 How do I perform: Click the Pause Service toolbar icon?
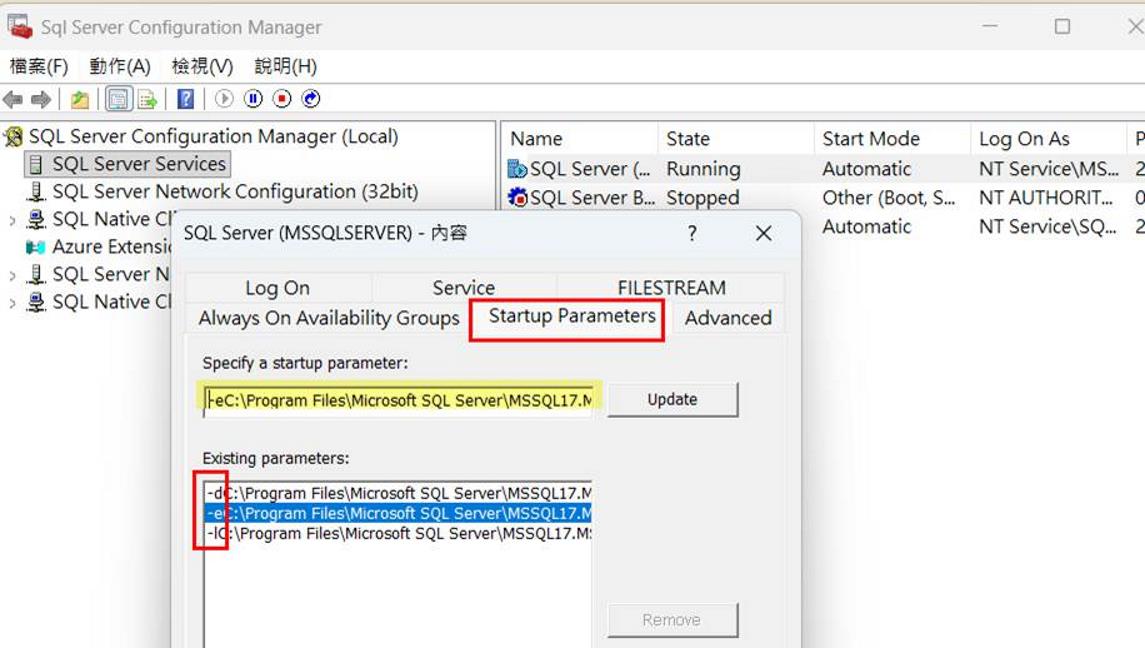(253, 99)
